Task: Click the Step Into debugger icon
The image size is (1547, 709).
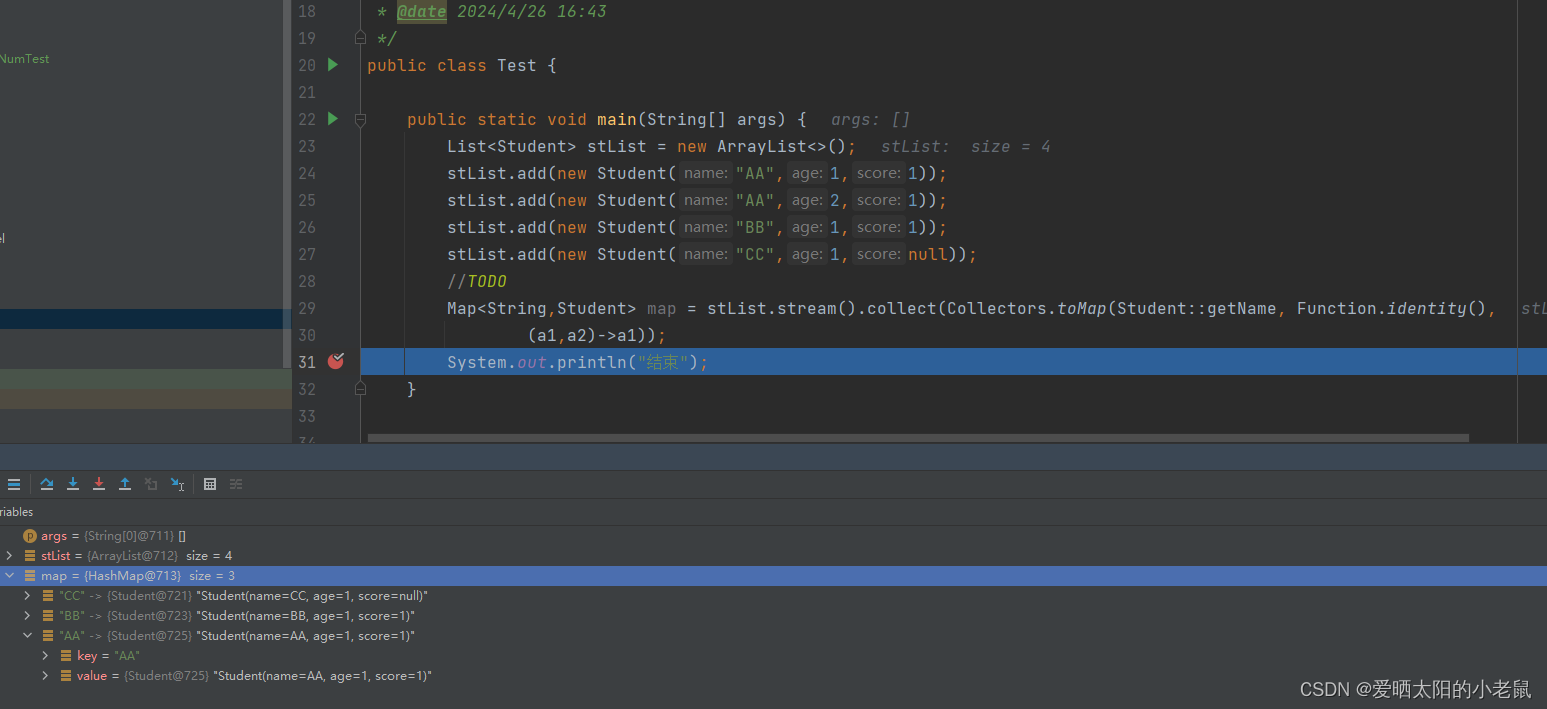Action: [x=73, y=484]
